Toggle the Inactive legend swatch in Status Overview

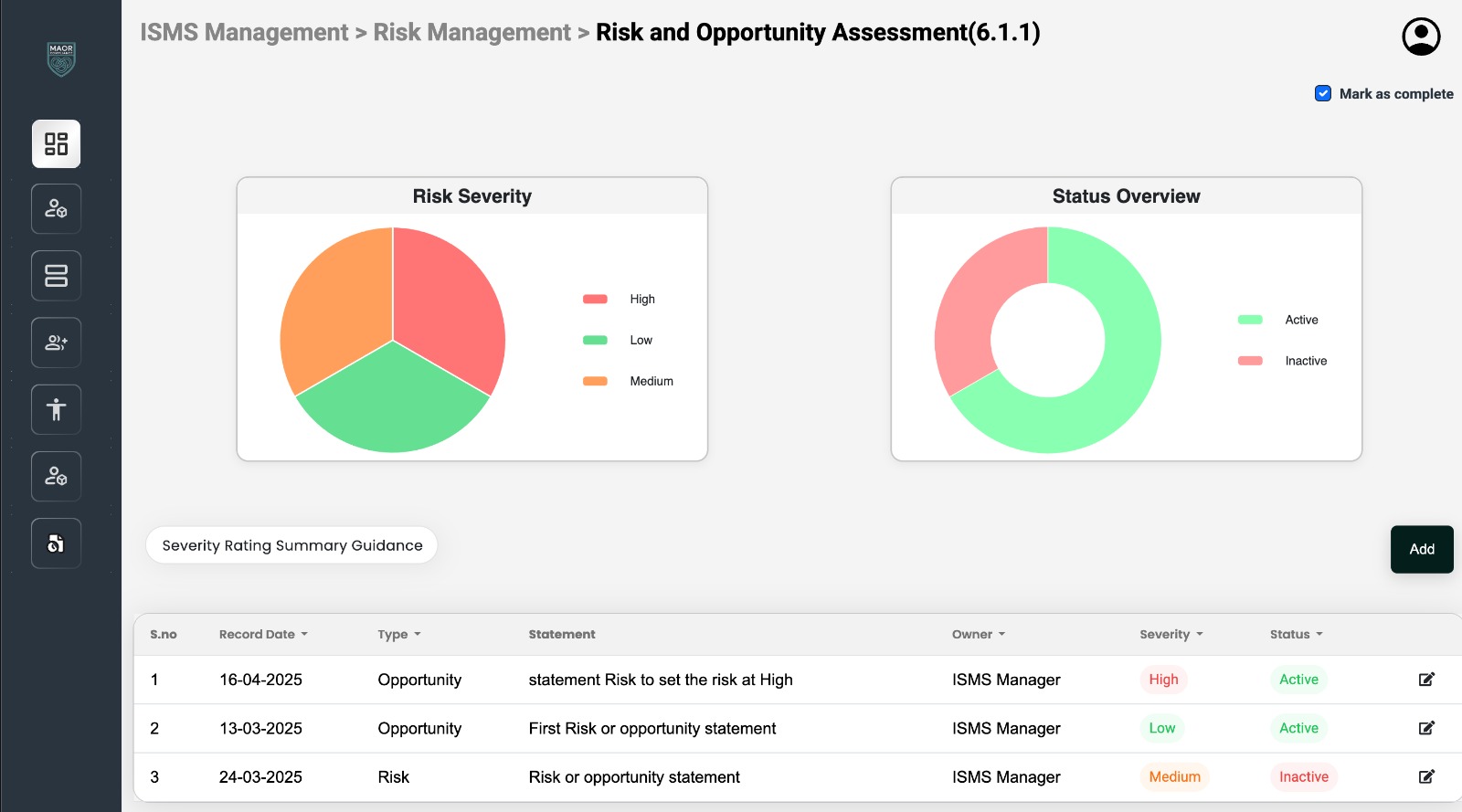[x=1250, y=361]
